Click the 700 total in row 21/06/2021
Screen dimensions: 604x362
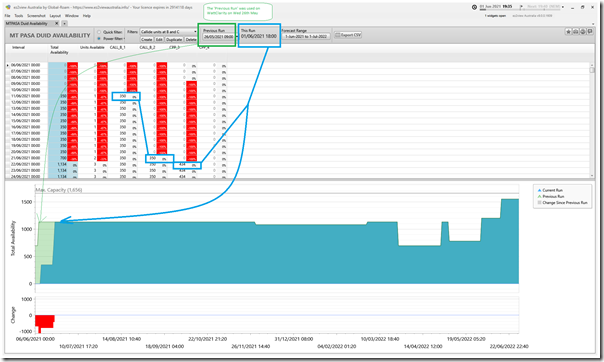[x=63, y=158]
